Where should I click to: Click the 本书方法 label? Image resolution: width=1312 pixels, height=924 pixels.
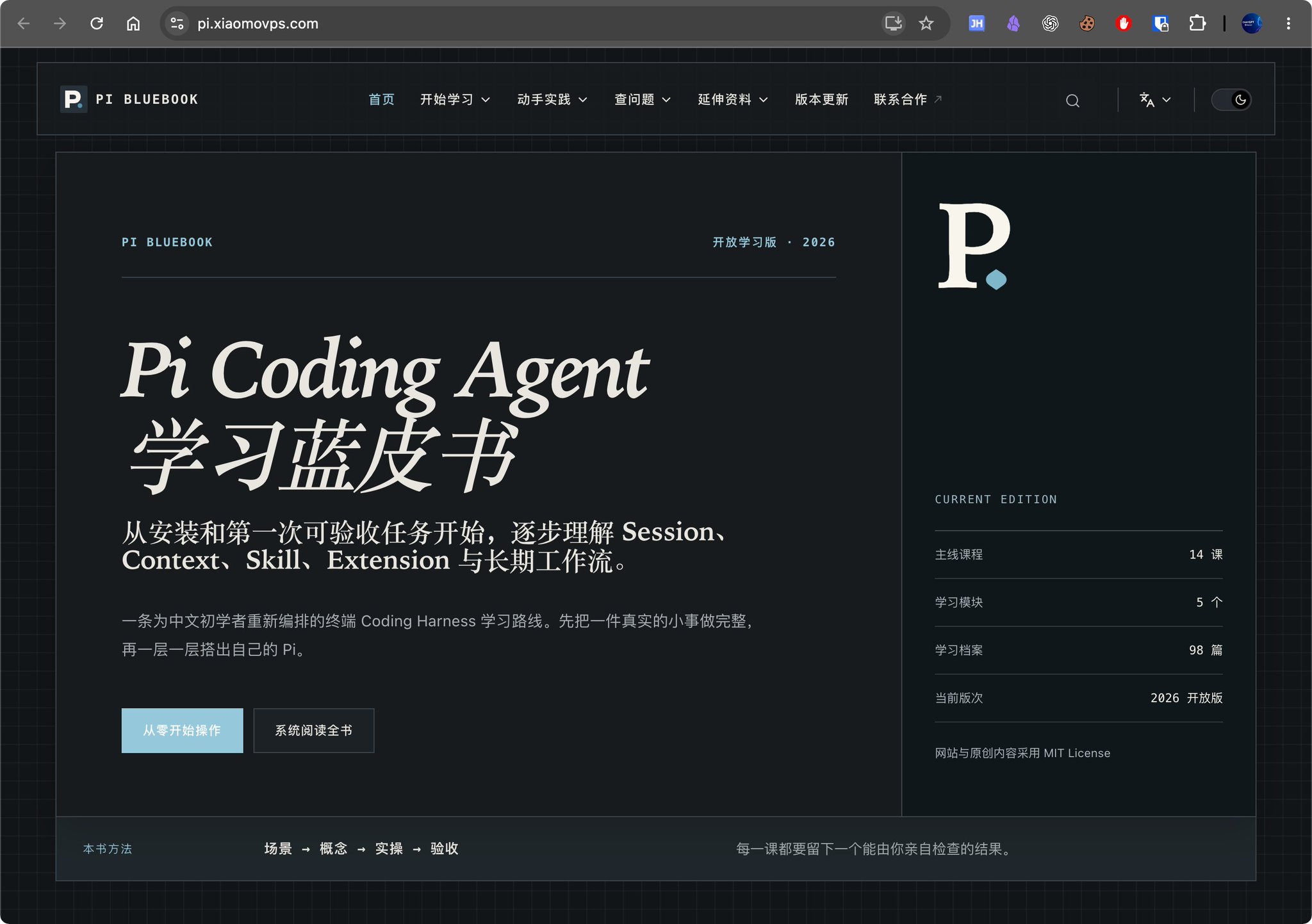pyautogui.click(x=108, y=849)
